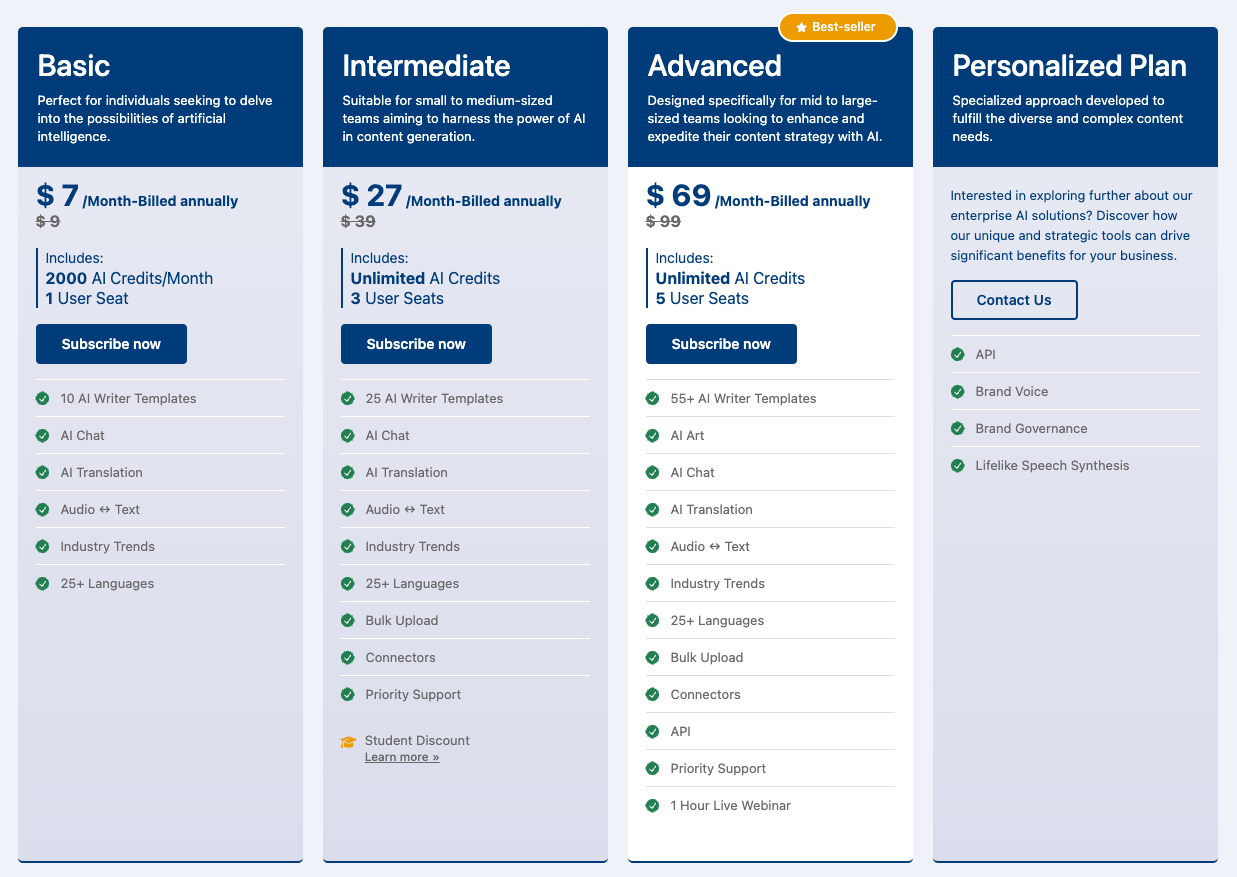Image resolution: width=1237 pixels, height=877 pixels.
Task: Click green check beside AI Art feature
Action: point(653,436)
